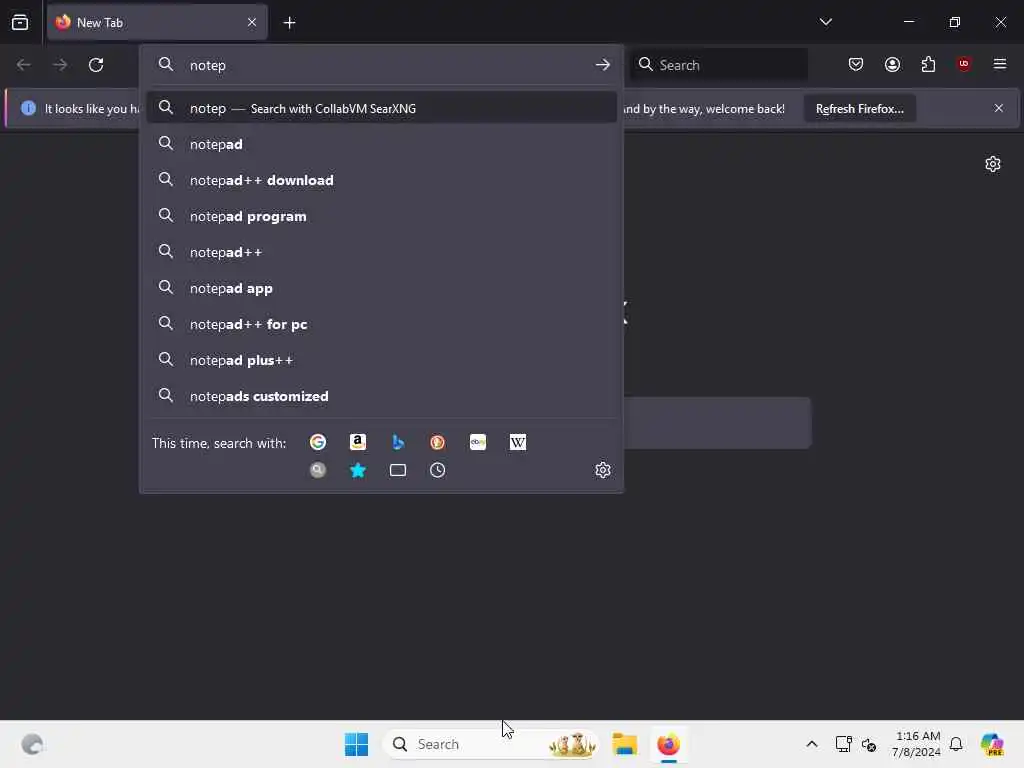Image resolution: width=1024 pixels, height=768 pixels.
Task: Pick the 'notepad++ for pc' suggestion
Action: point(381,324)
